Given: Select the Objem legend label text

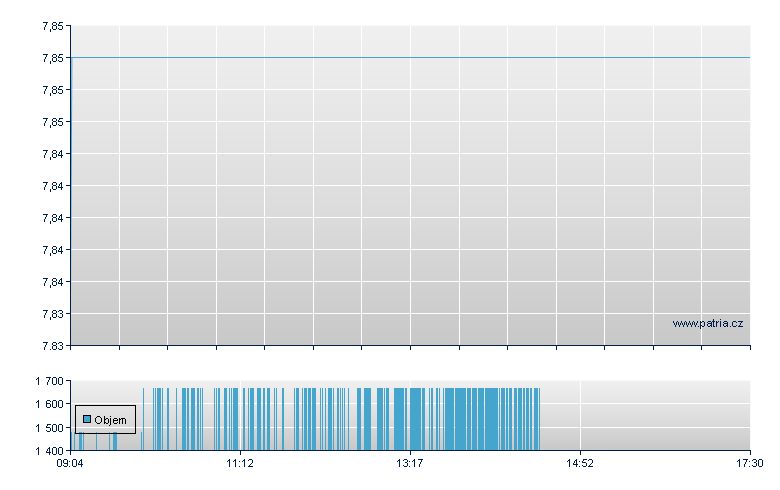Looking at the screenshot, I should point(110,420).
